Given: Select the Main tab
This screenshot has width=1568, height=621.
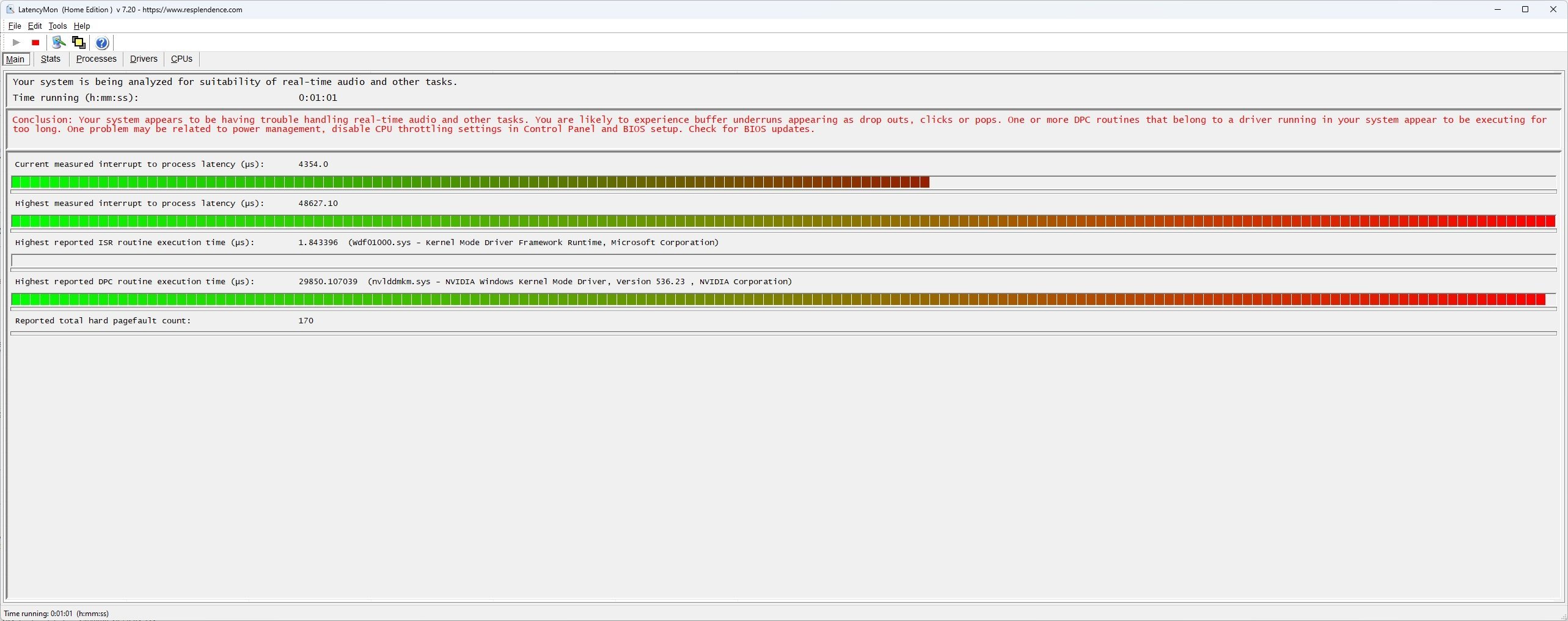Looking at the screenshot, I should (15, 59).
